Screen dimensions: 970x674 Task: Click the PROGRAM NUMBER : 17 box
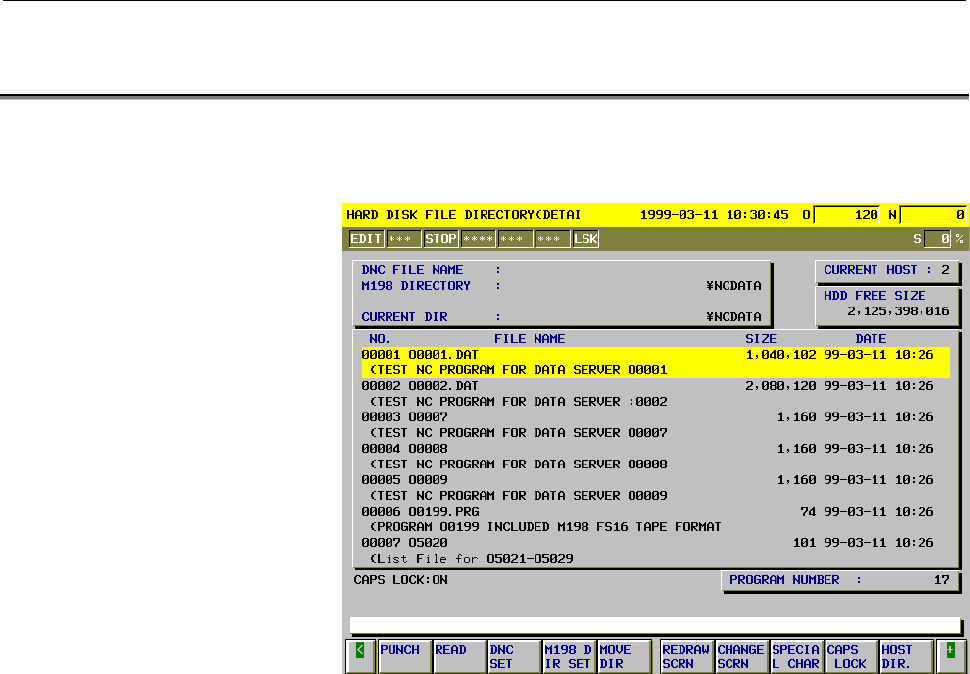point(841,580)
